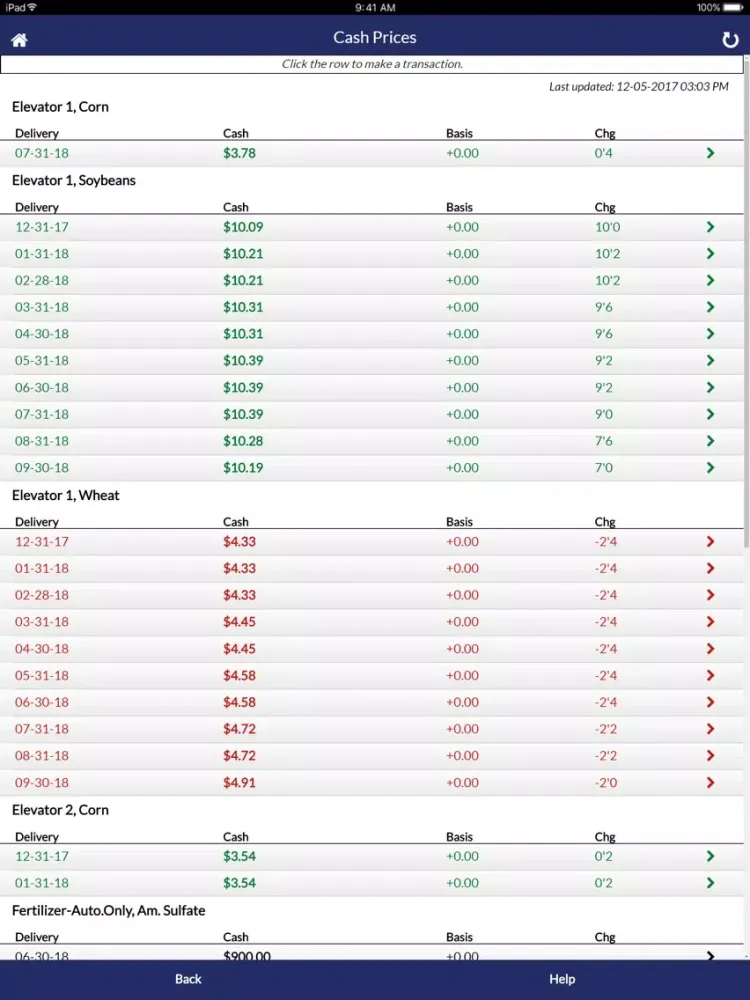Click the vertical scrollbar on right edge
Image resolution: width=750 pixels, height=1000 pixels.
pos(746,300)
